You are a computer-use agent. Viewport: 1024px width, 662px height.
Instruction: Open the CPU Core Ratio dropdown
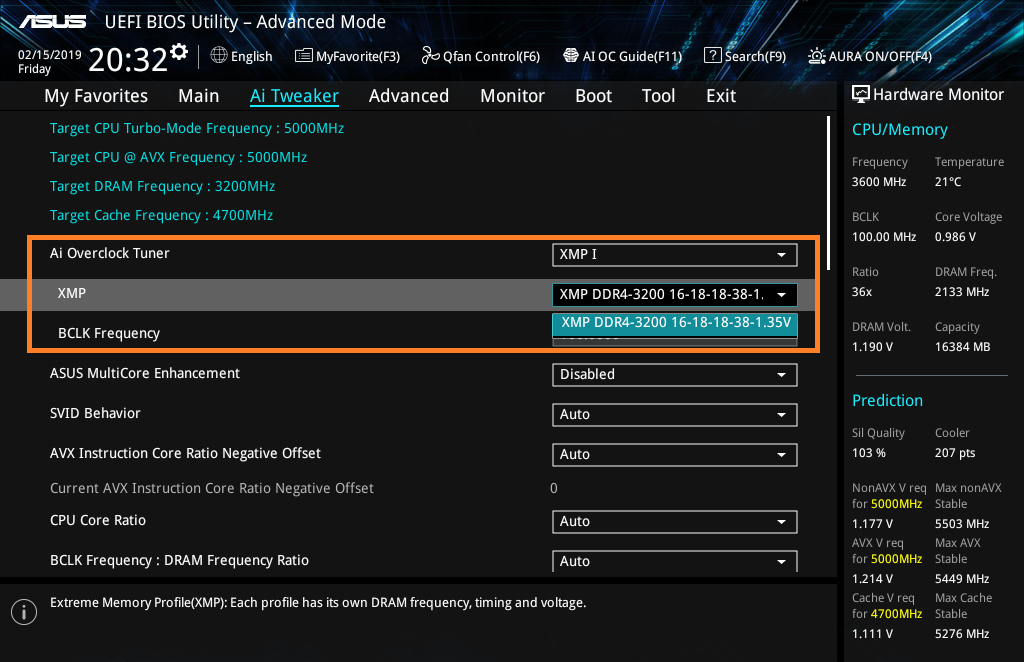pos(675,522)
